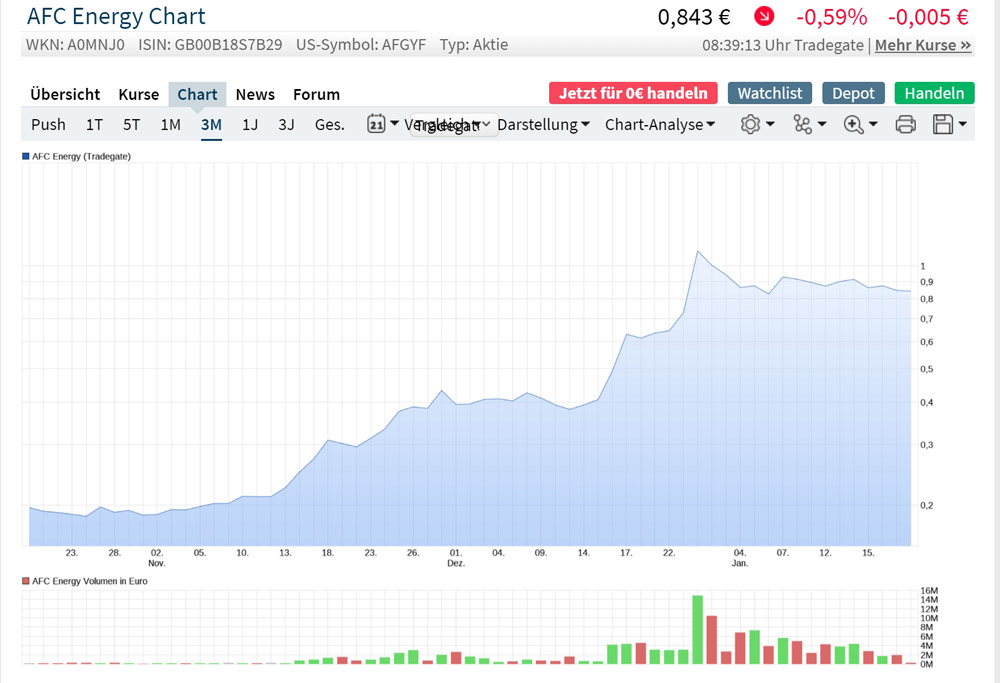The image size is (1000, 683).
Task: Select the Ges. timeframe
Action: 330,124
